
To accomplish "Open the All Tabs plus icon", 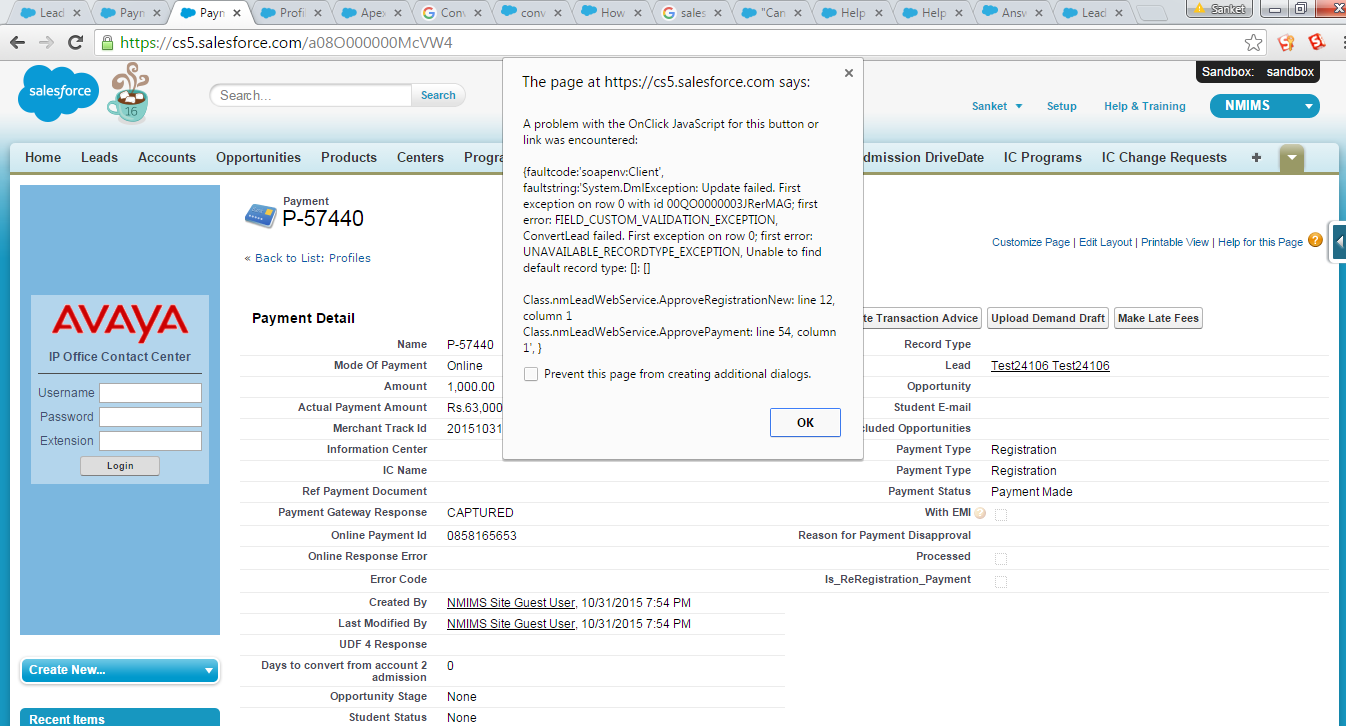I will [1256, 158].
